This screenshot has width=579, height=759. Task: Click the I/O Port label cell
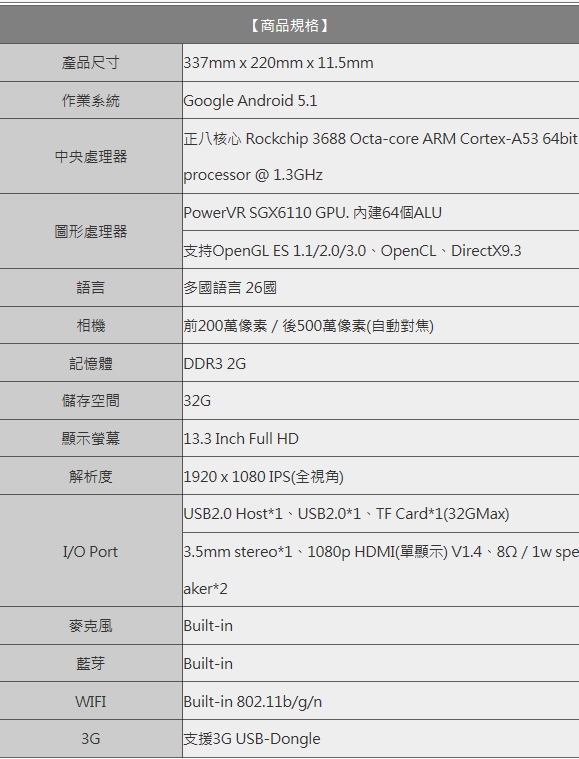point(91,551)
